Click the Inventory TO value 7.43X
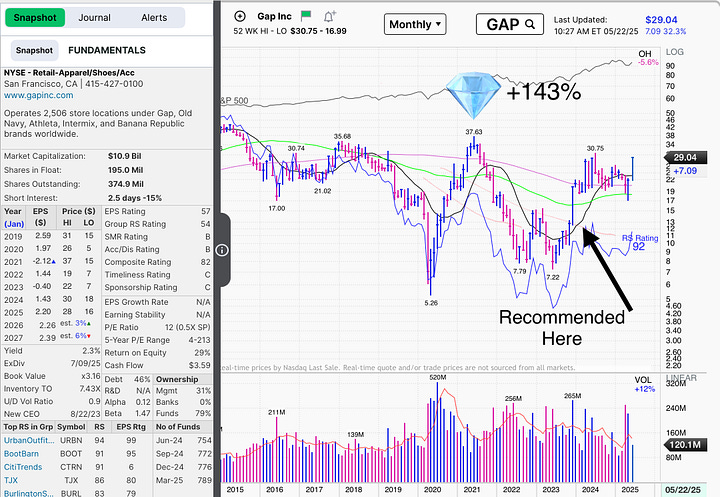The image size is (720, 497). coord(90,389)
